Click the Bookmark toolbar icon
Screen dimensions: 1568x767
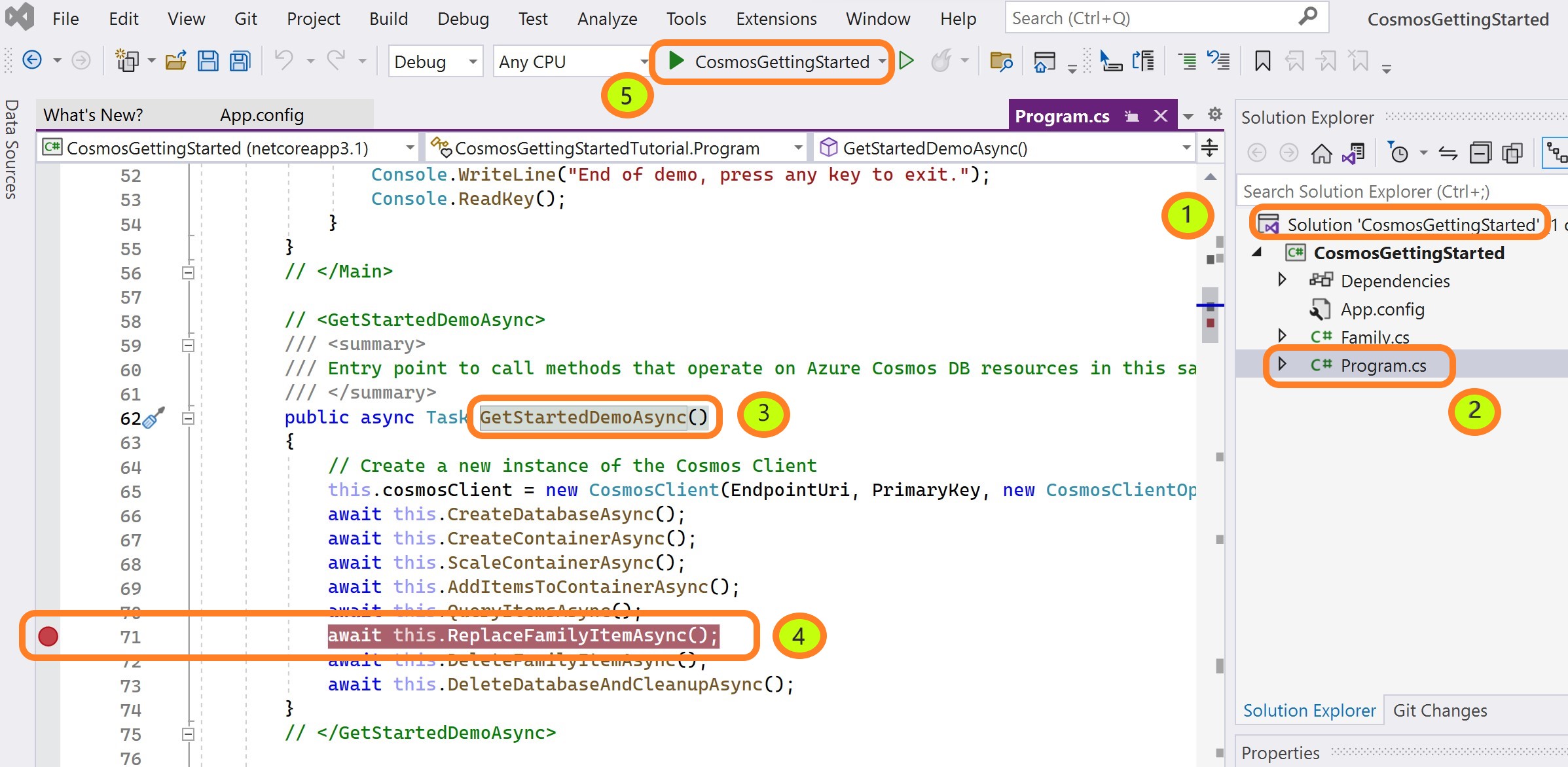[1262, 62]
